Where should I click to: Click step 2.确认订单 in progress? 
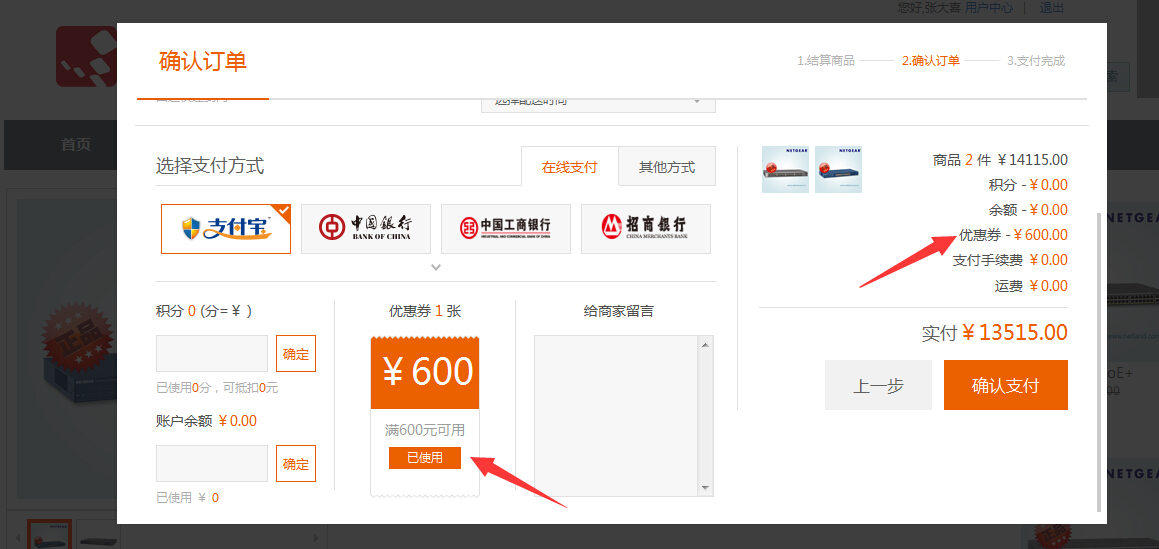(931, 61)
